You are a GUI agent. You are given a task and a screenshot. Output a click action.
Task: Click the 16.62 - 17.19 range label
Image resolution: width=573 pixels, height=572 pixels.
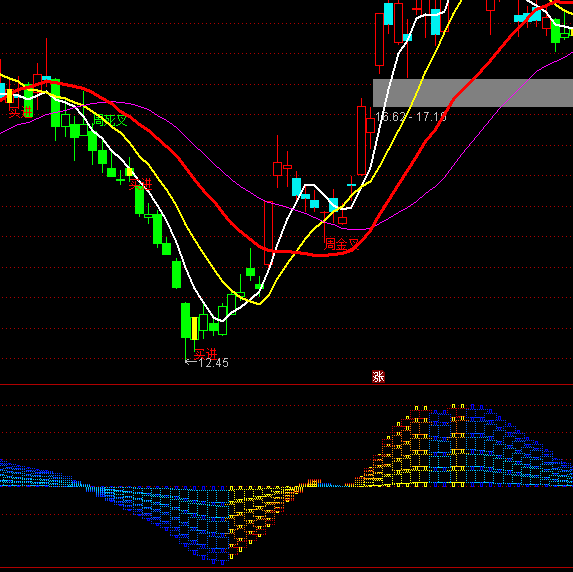coord(411,117)
